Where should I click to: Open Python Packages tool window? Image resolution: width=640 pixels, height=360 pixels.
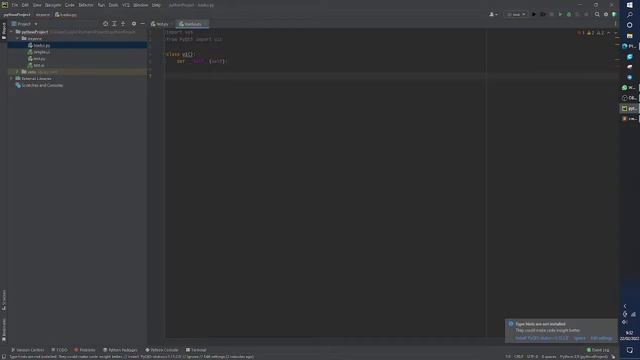[120, 350]
